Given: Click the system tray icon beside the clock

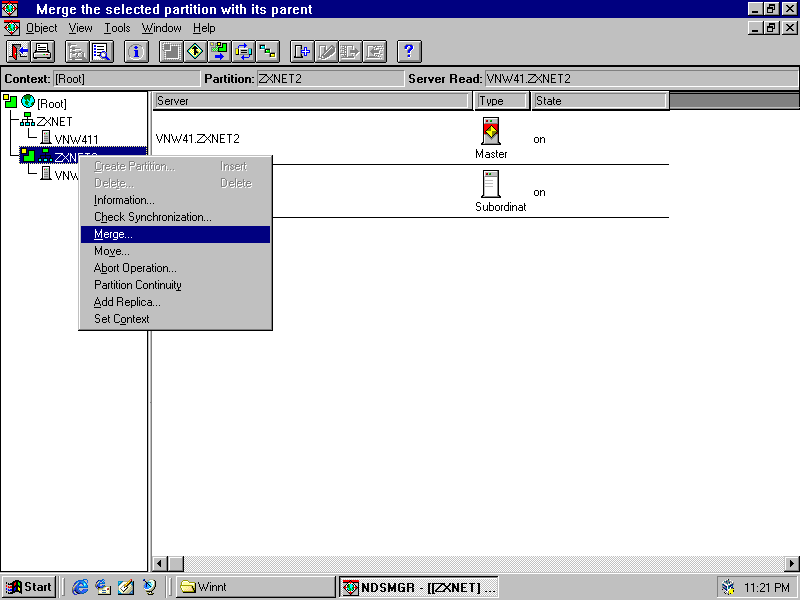Looking at the screenshot, I should [x=729, y=588].
